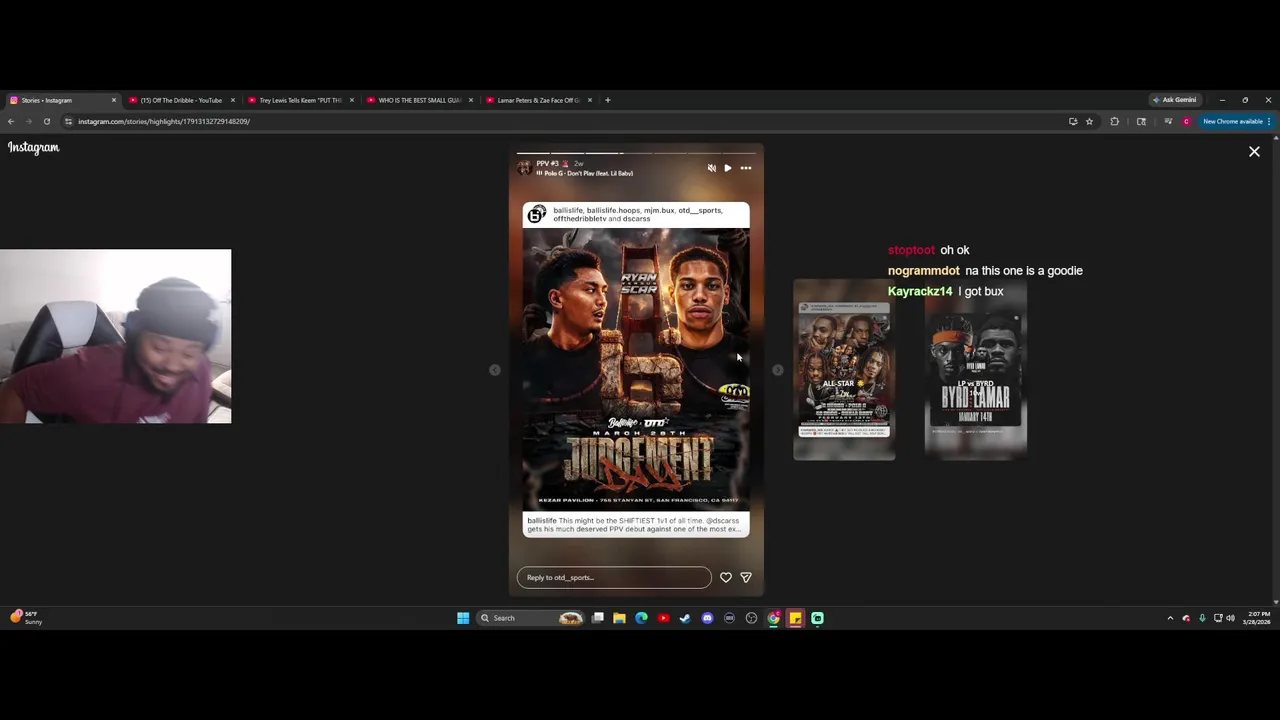Bookmark this page with the star icon
The height and width of the screenshot is (720, 1280).
click(1089, 121)
